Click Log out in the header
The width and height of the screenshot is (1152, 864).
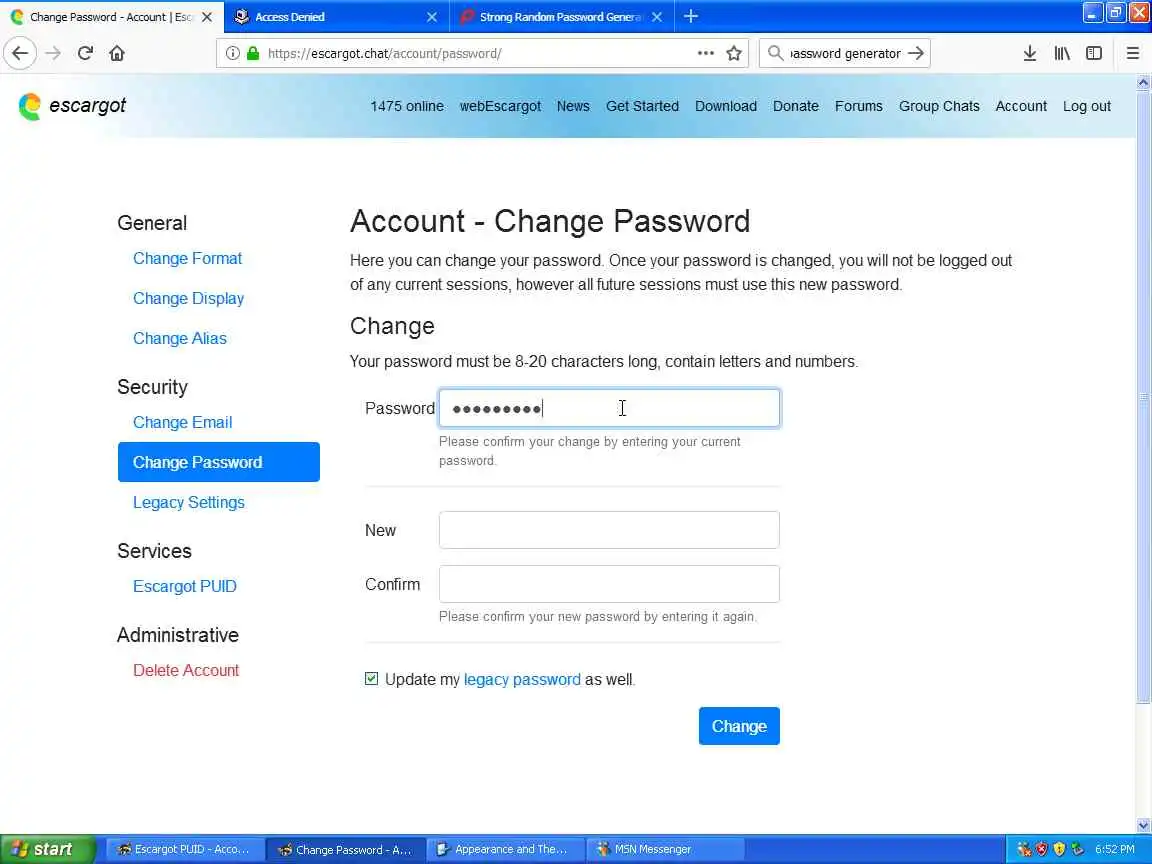coord(1087,106)
